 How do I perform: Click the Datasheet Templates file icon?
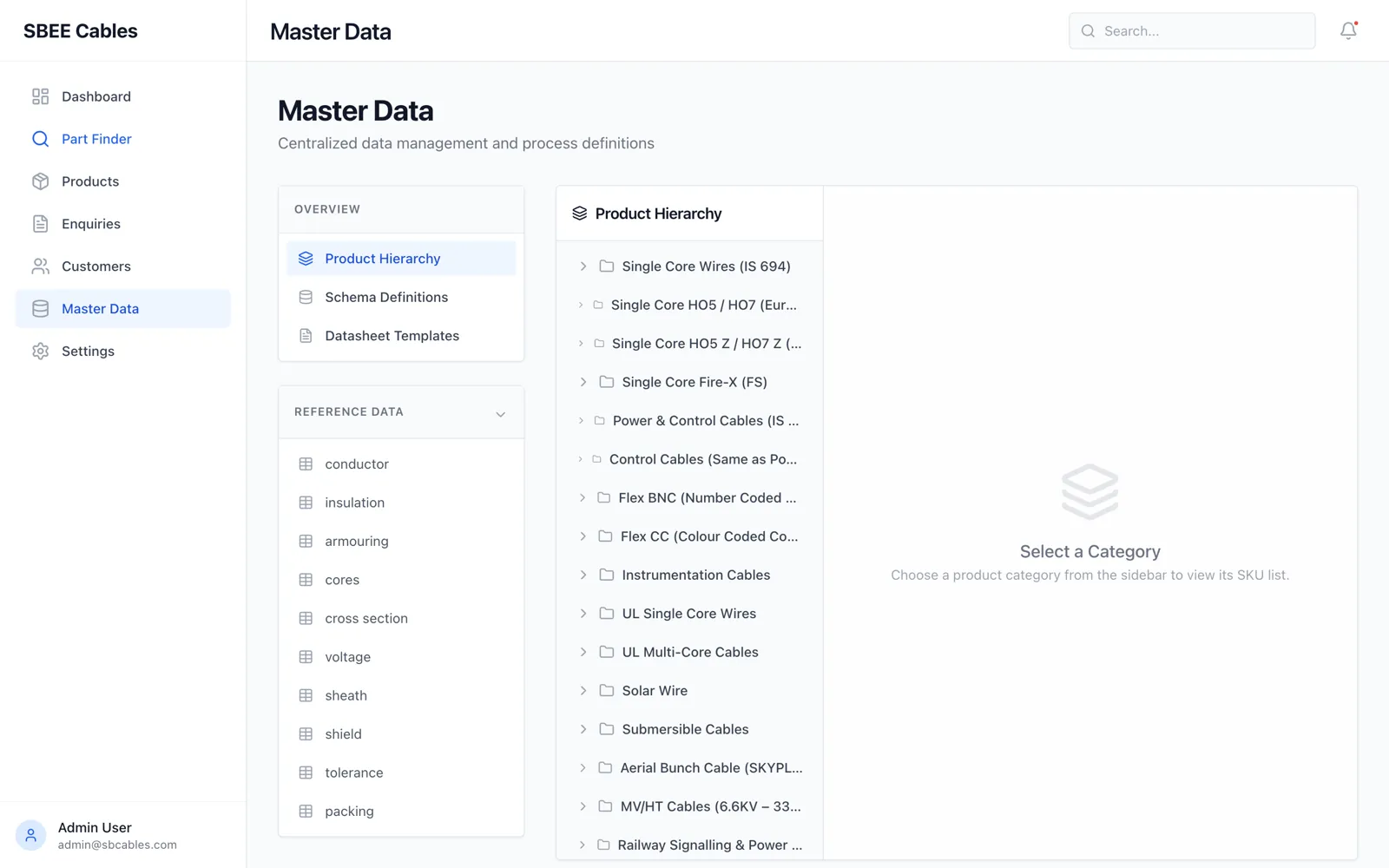tap(306, 336)
